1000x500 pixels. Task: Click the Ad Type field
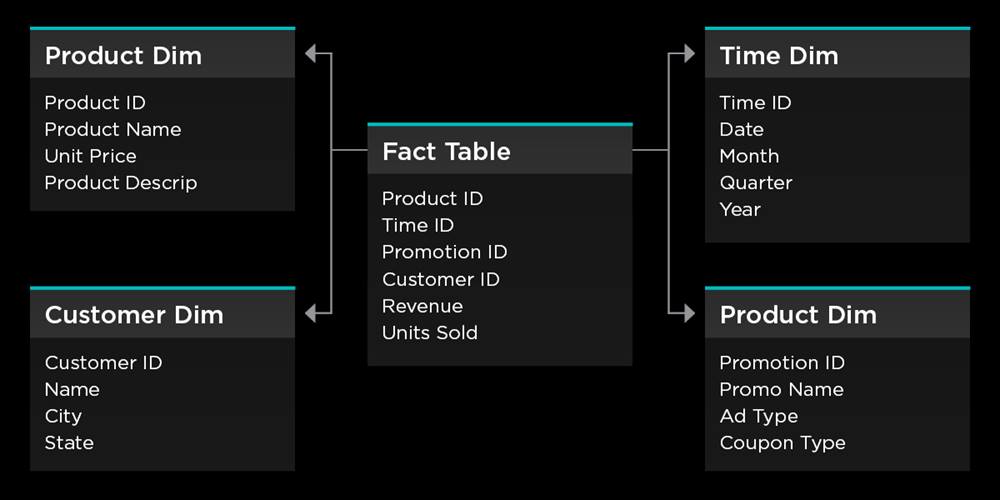(x=758, y=416)
